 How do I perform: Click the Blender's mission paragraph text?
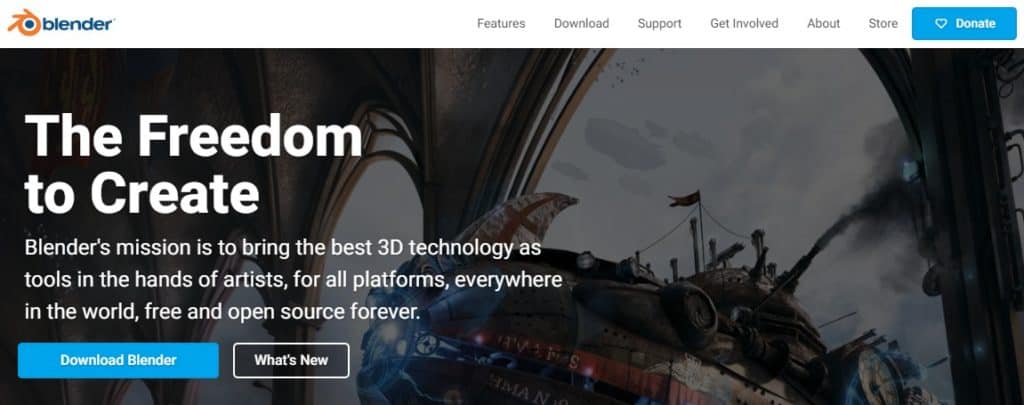click(x=293, y=279)
